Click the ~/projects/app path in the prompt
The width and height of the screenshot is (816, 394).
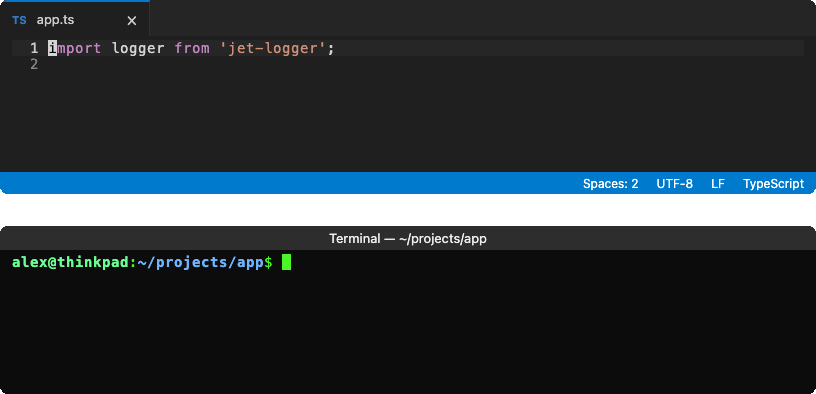coord(200,263)
